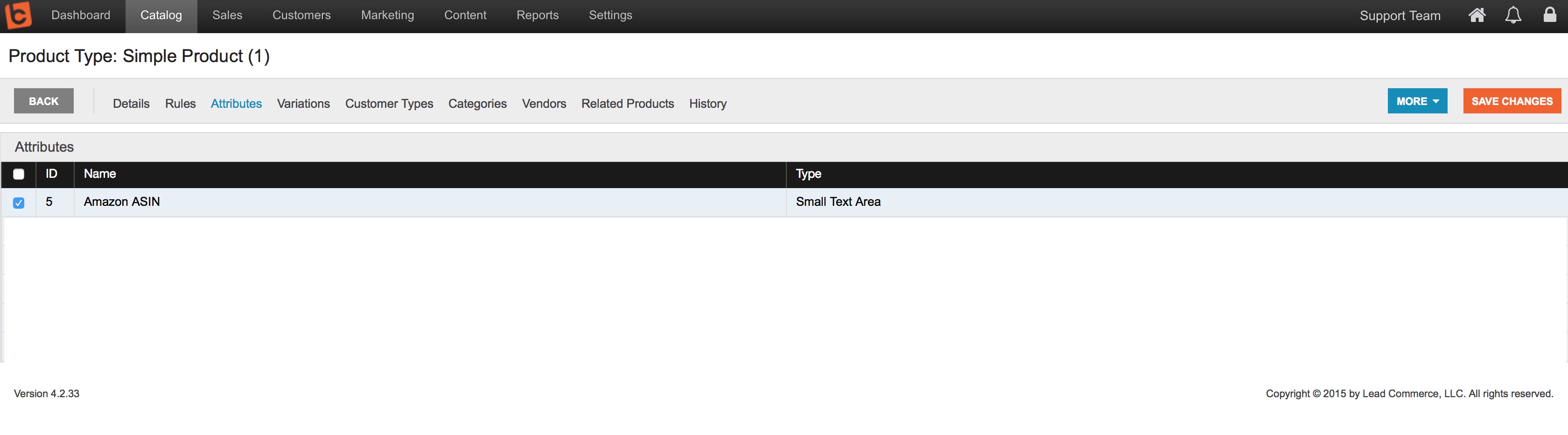Switch to the Variations tab
Viewport: 1568px width, 435px height.
tap(303, 104)
